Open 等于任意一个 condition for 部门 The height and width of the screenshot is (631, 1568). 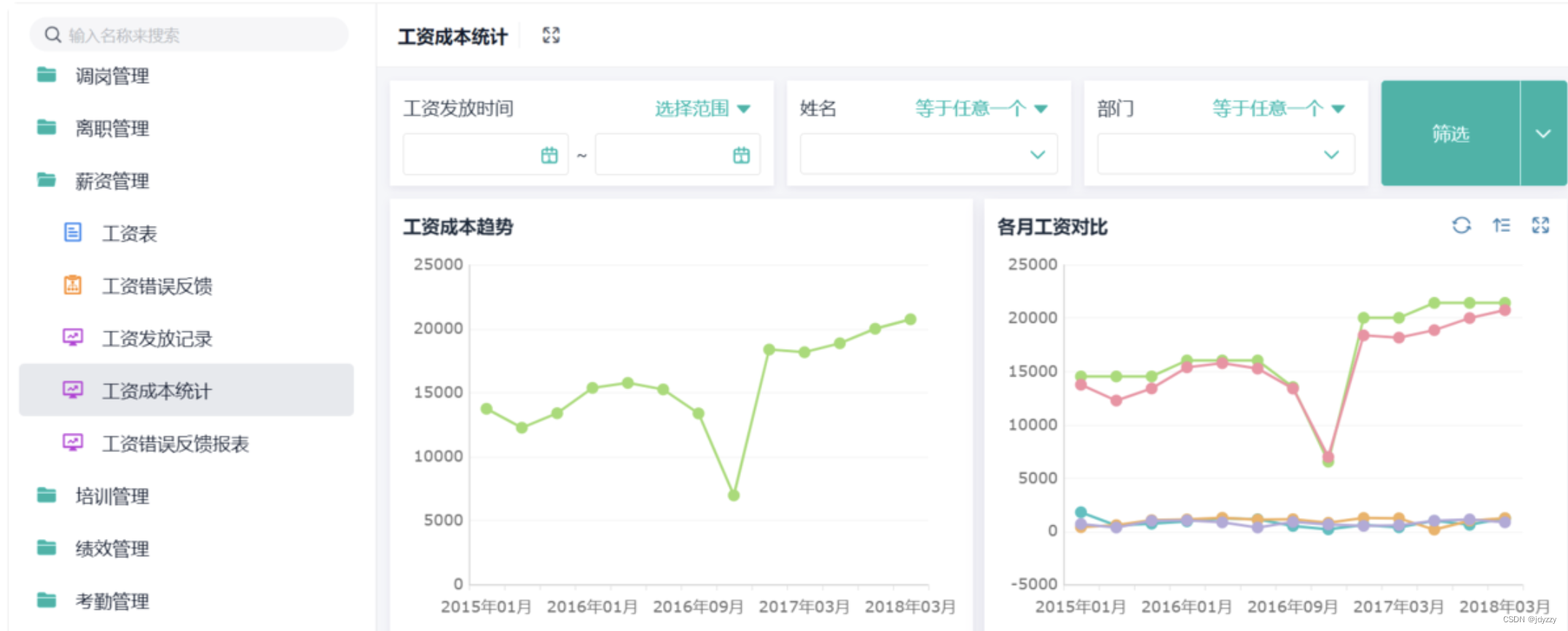point(1279,109)
